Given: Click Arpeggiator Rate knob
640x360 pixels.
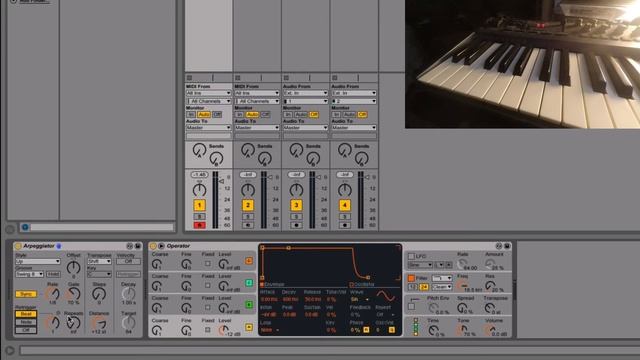Looking at the screenshot, I should 52,293.
